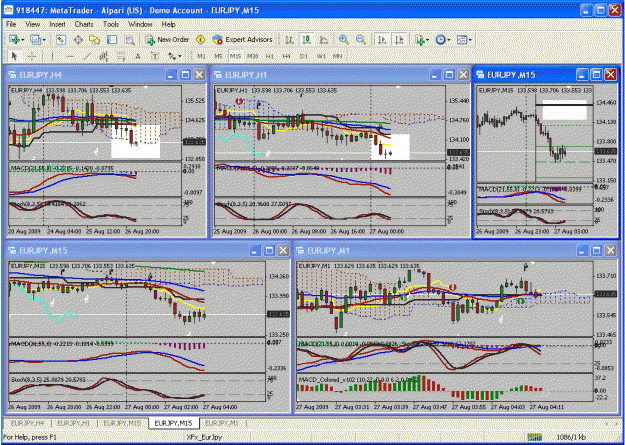This screenshot has width=625, height=445.
Task: Switch chart to line chart style
Action: [324, 39]
